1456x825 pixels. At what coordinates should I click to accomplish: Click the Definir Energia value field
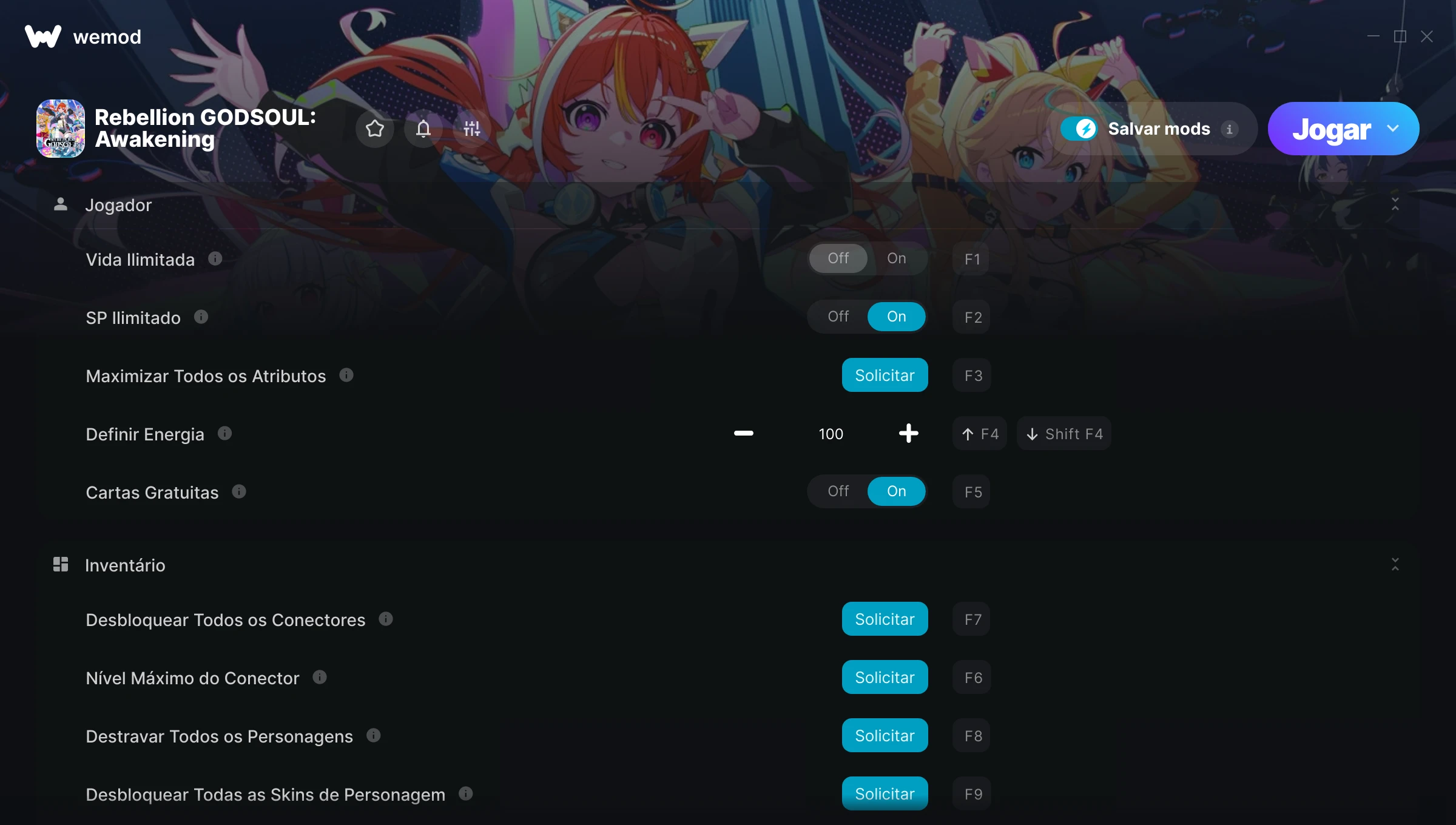click(x=831, y=434)
